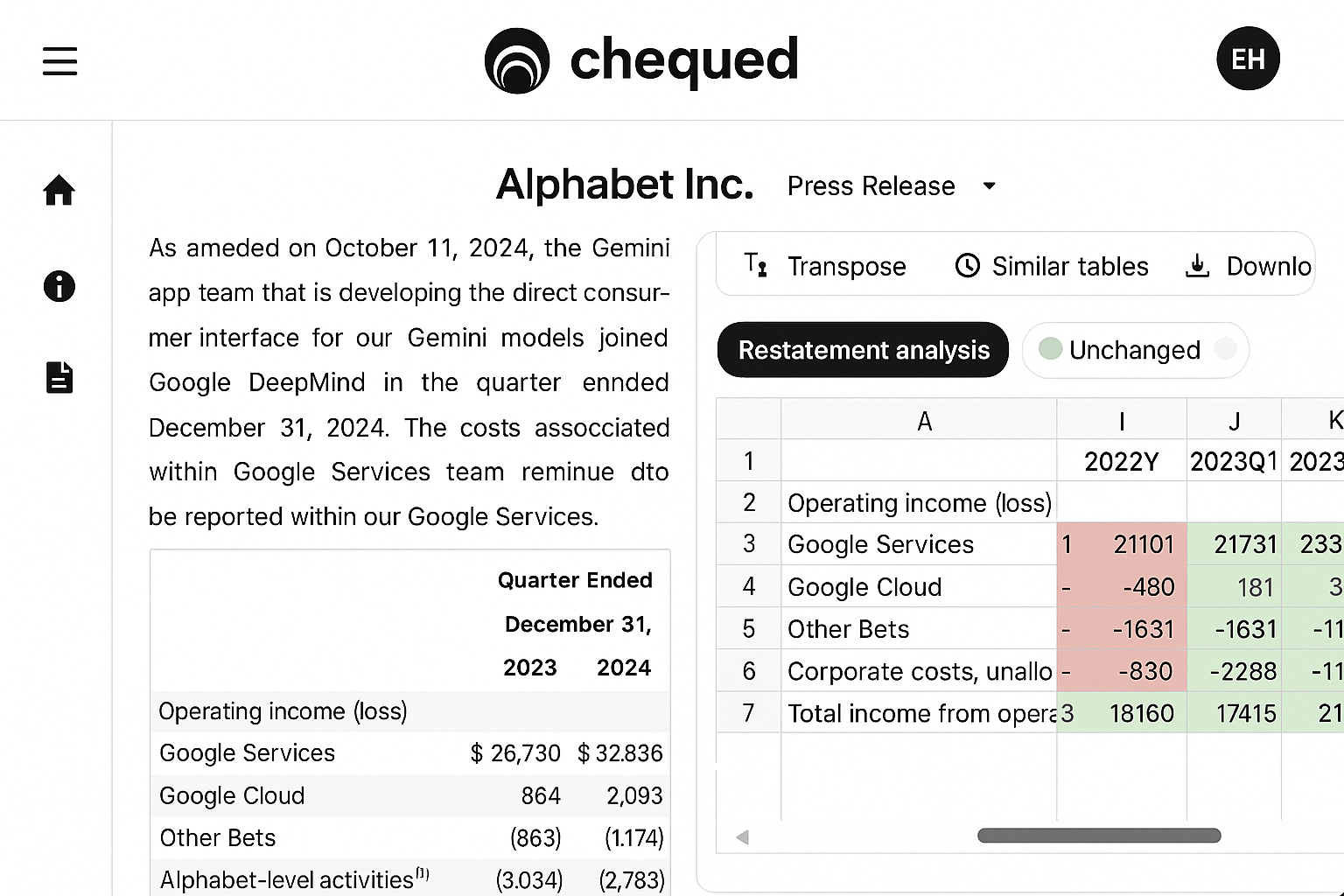Click the Restatement analysis button
Screen dimensions: 1344x896
coord(862,349)
